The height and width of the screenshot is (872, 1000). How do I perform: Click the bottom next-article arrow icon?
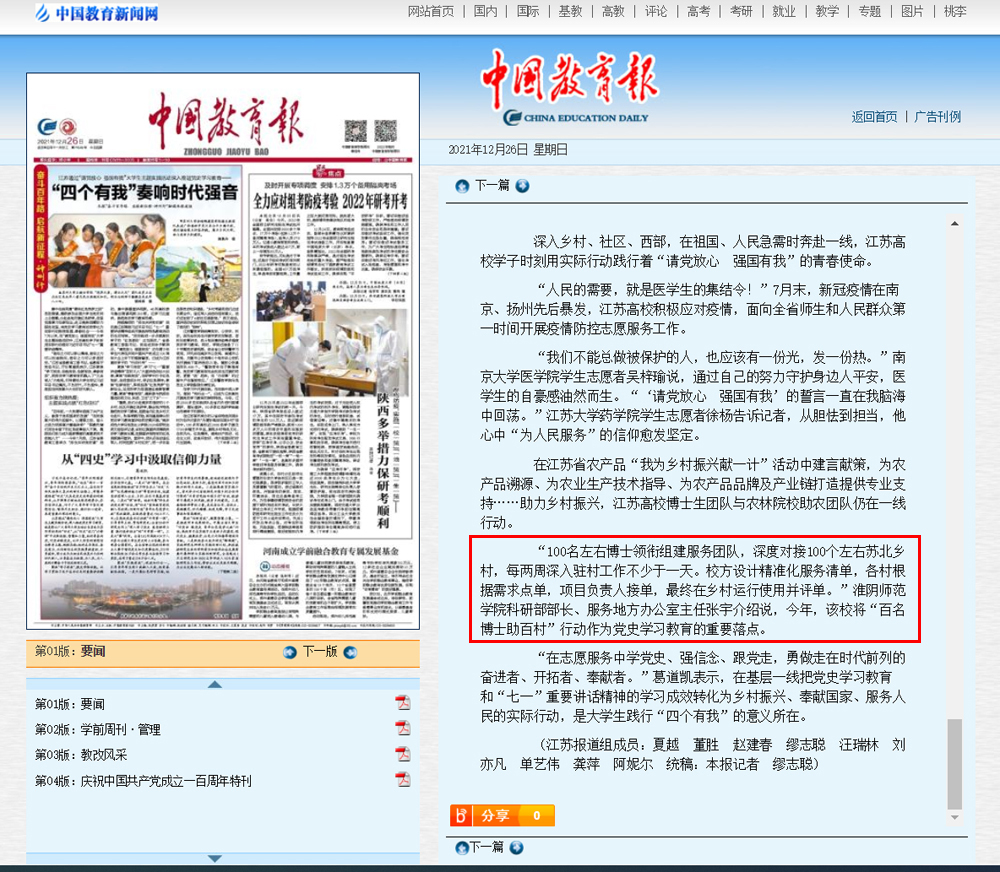point(516,848)
